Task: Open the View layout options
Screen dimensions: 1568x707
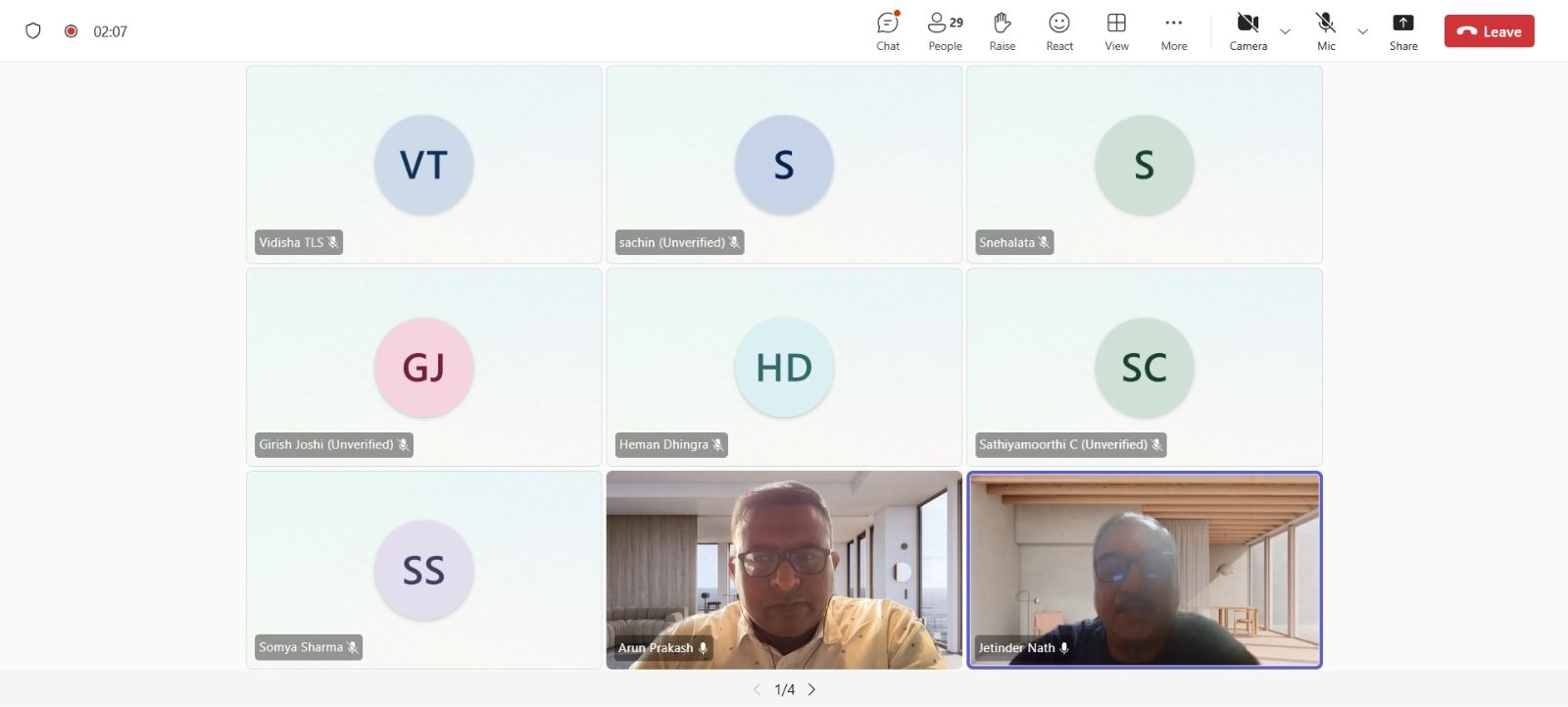Action: pyautogui.click(x=1116, y=31)
